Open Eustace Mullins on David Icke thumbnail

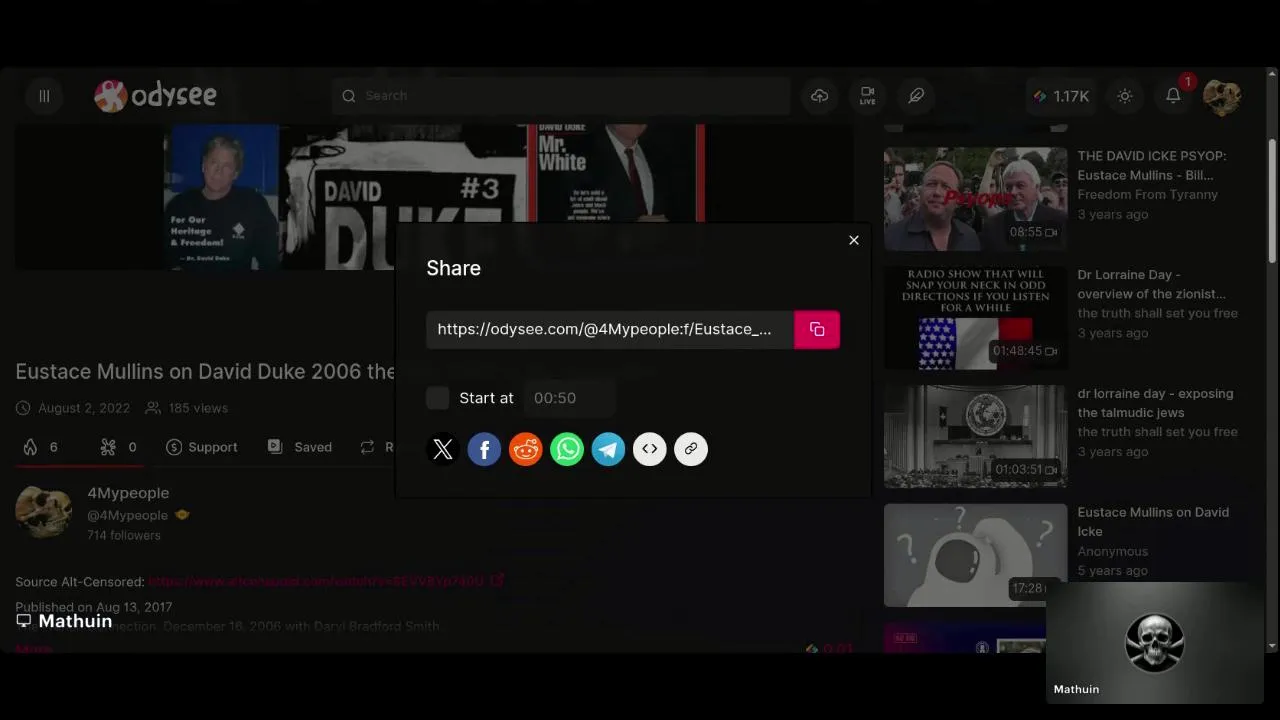[x=975, y=555]
